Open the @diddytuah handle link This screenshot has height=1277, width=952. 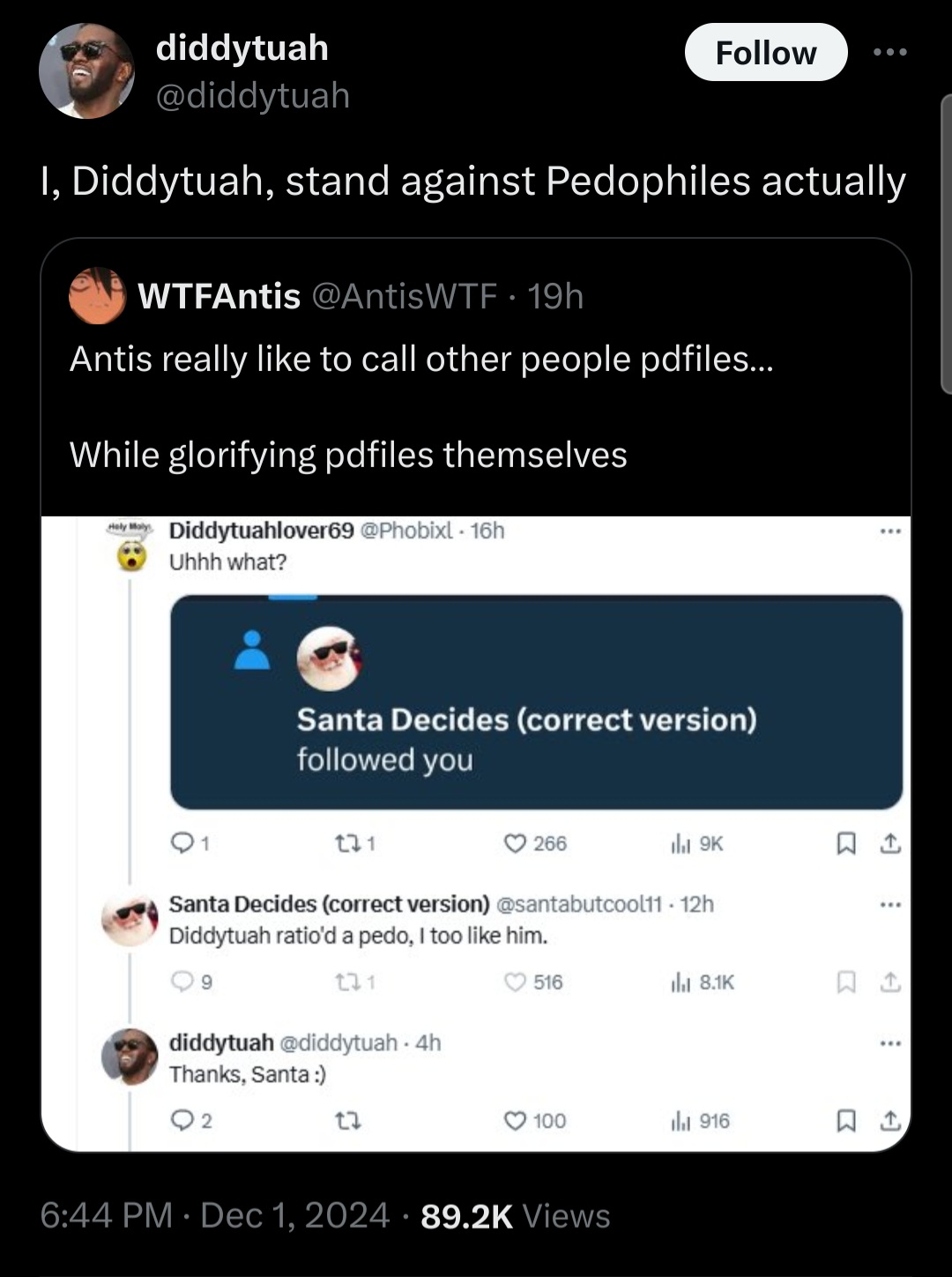click(252, 95)
